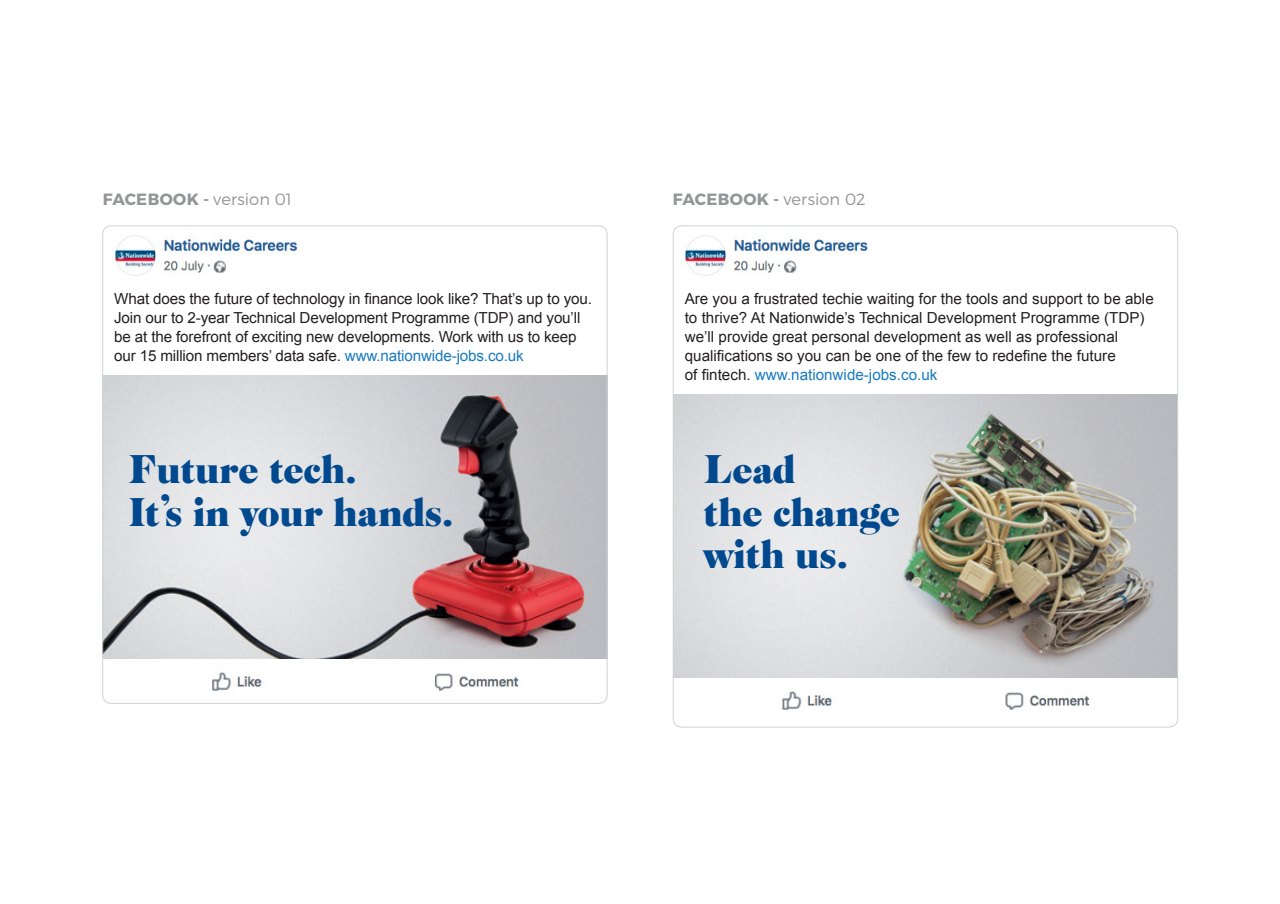Click the 20 July timestamp on version 01 post
1280x904 pixels.
pyautogui.click(x=183, y=266)
